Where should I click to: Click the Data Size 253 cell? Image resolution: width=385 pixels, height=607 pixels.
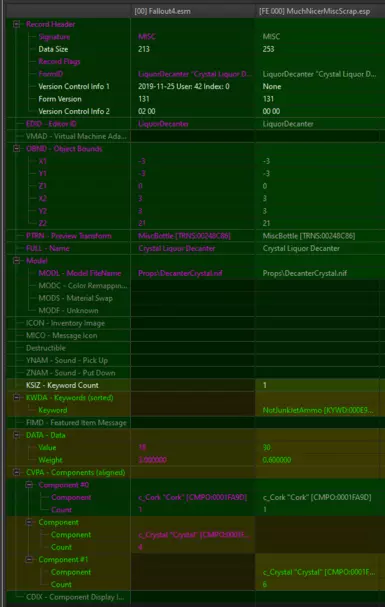318,49
